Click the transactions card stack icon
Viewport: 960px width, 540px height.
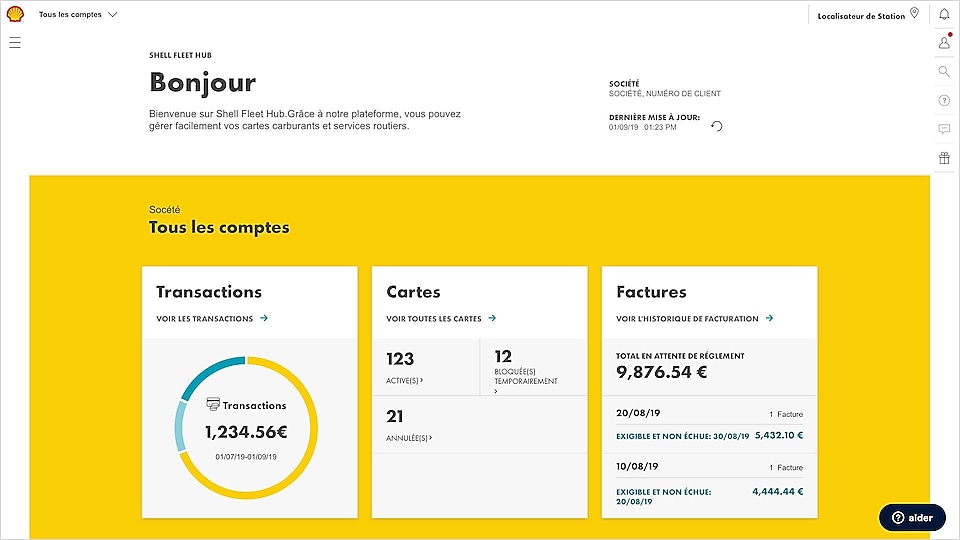[x=212, y=404]
